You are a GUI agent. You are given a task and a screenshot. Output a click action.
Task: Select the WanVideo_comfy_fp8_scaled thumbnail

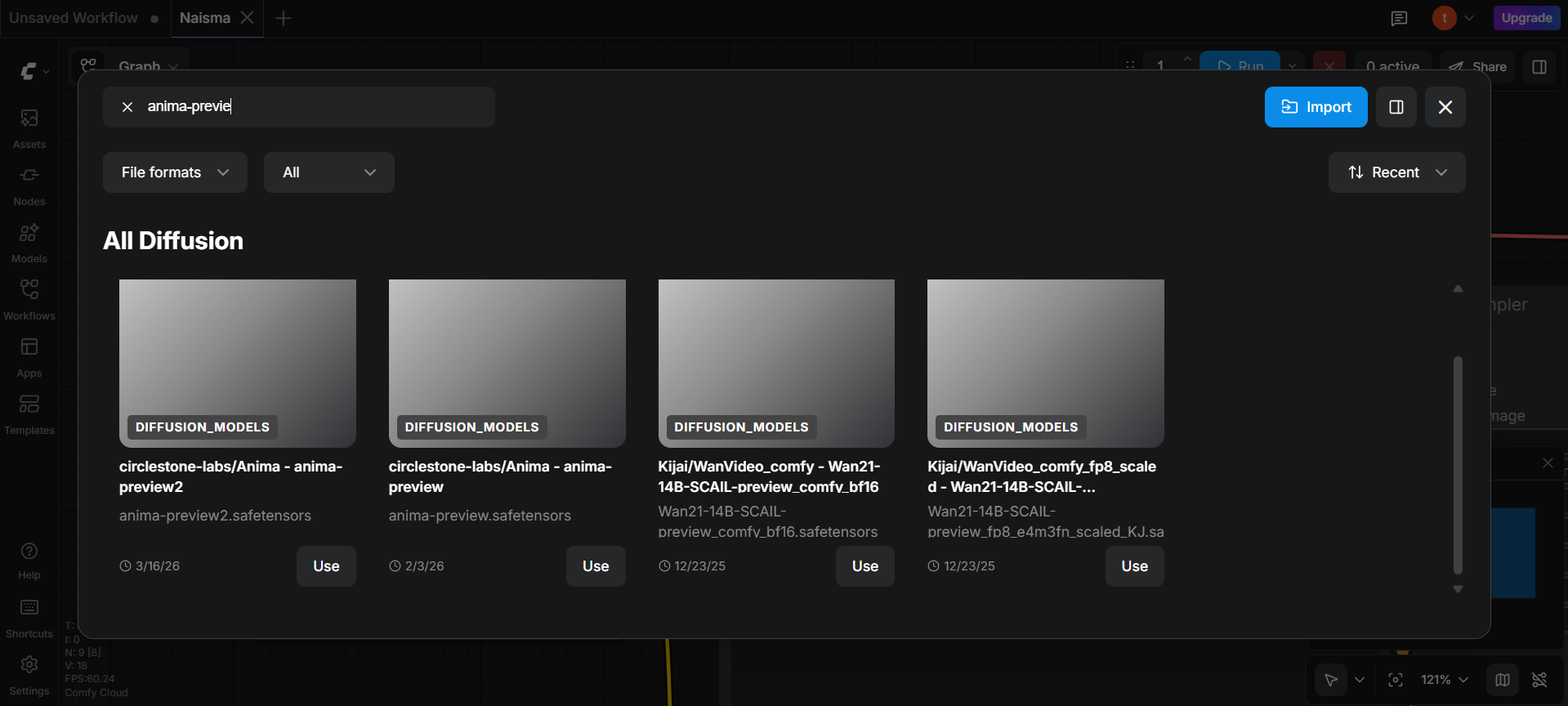pyautogui.click(x=1046, y=364)
